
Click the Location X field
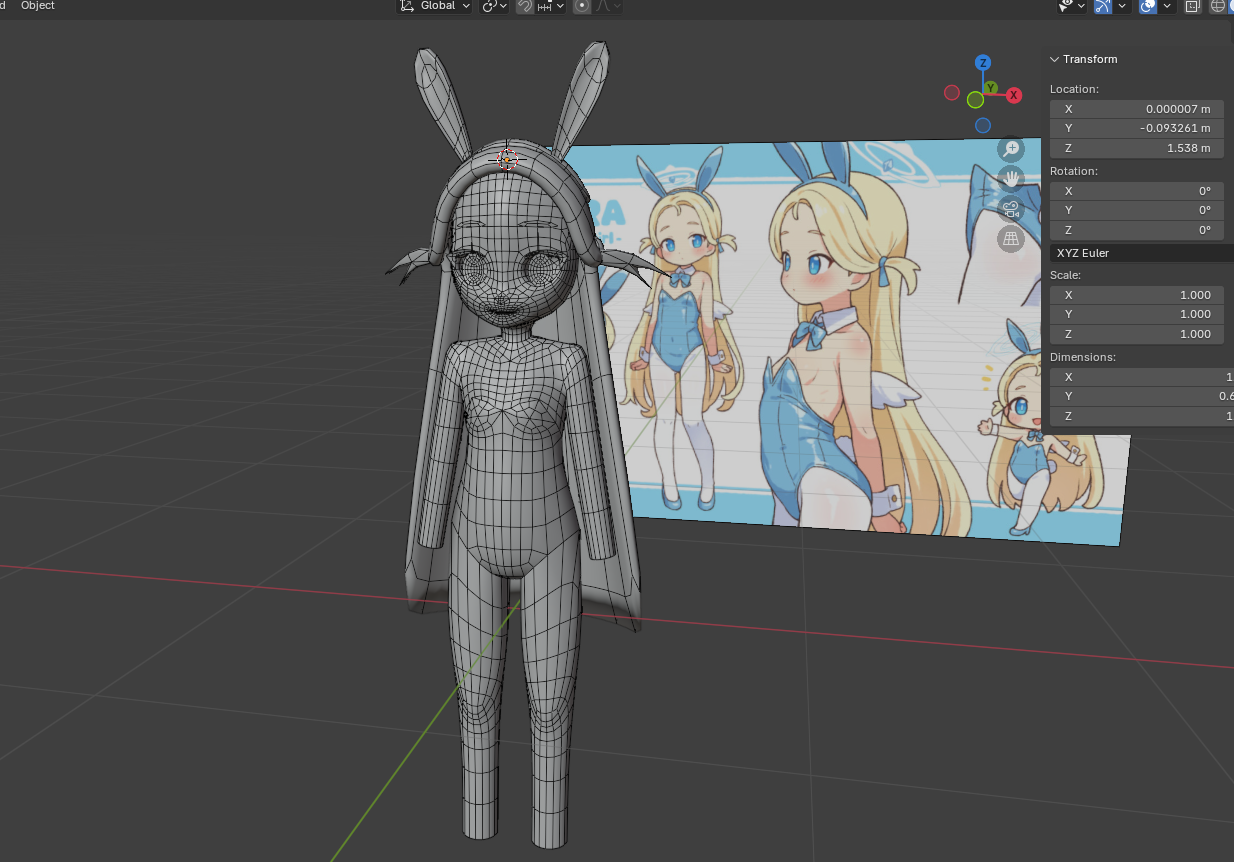pyautogui.click(x=1137, y=109)
